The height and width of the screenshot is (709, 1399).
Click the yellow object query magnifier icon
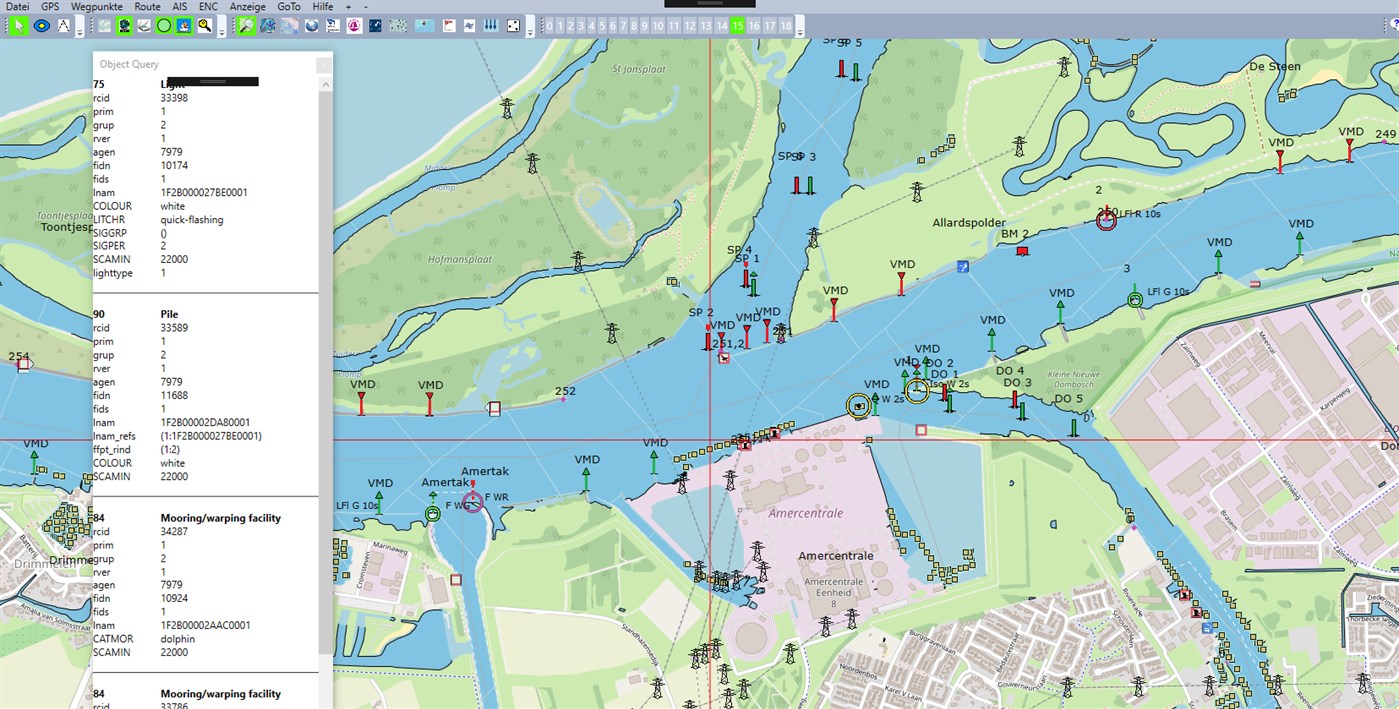207,25
